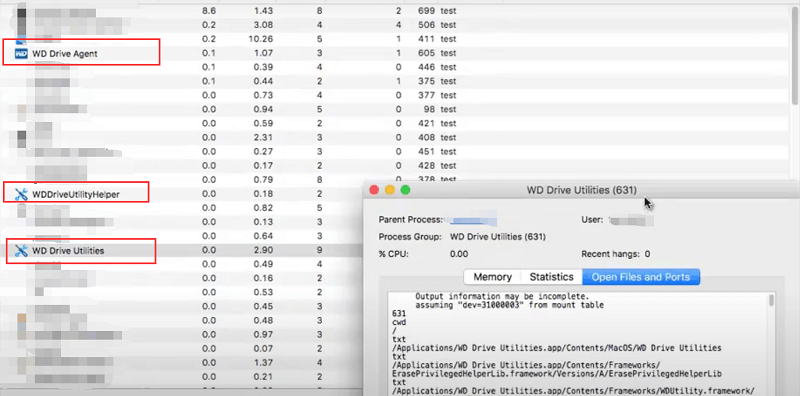Screen dimensions: 800x396
Task: Open the Open Files and Ports tab
Action: coord(641,277)
